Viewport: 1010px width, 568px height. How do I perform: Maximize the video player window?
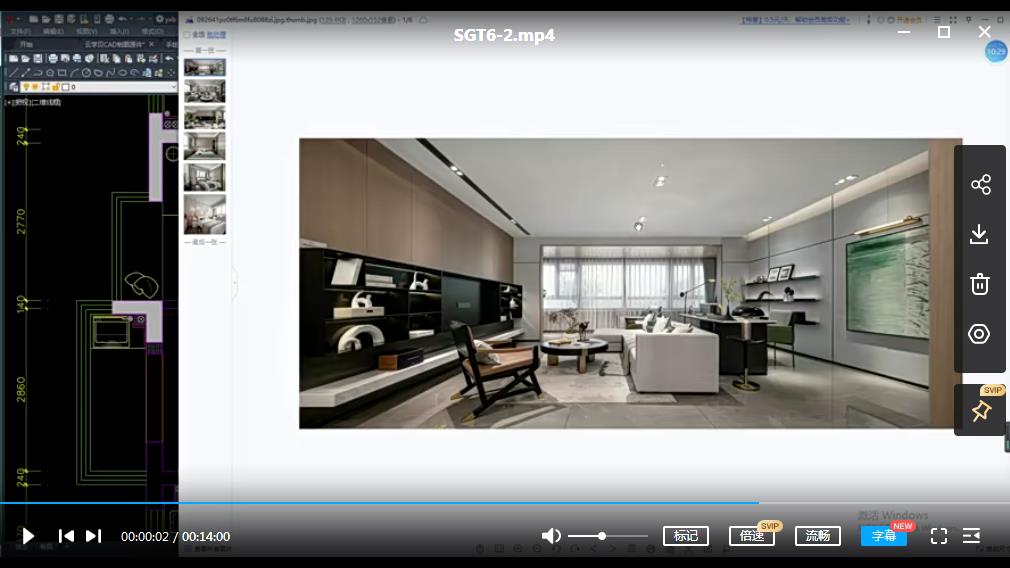pyautogui.click(x=944, y=32)
